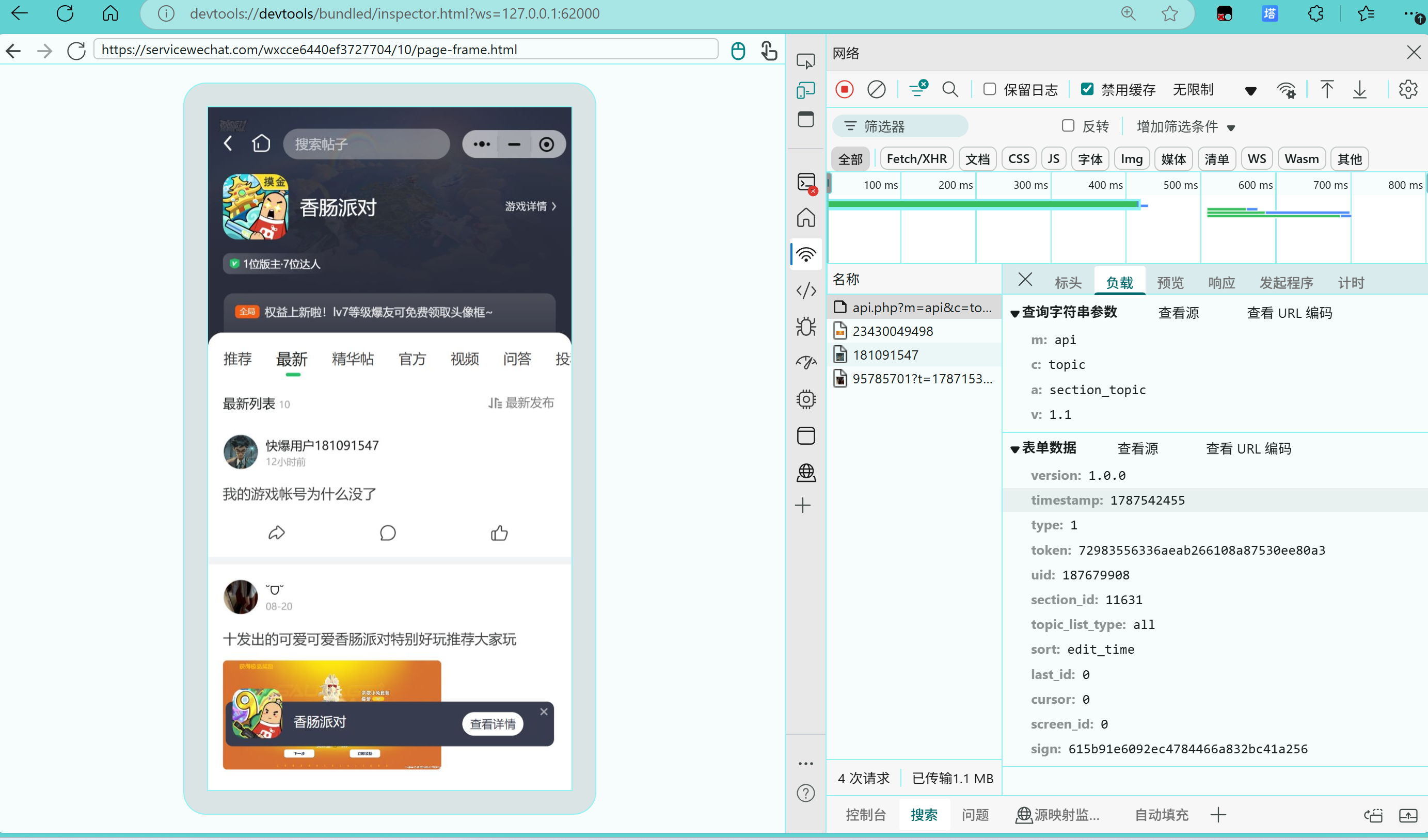Filter requests by JS type

1053,159
